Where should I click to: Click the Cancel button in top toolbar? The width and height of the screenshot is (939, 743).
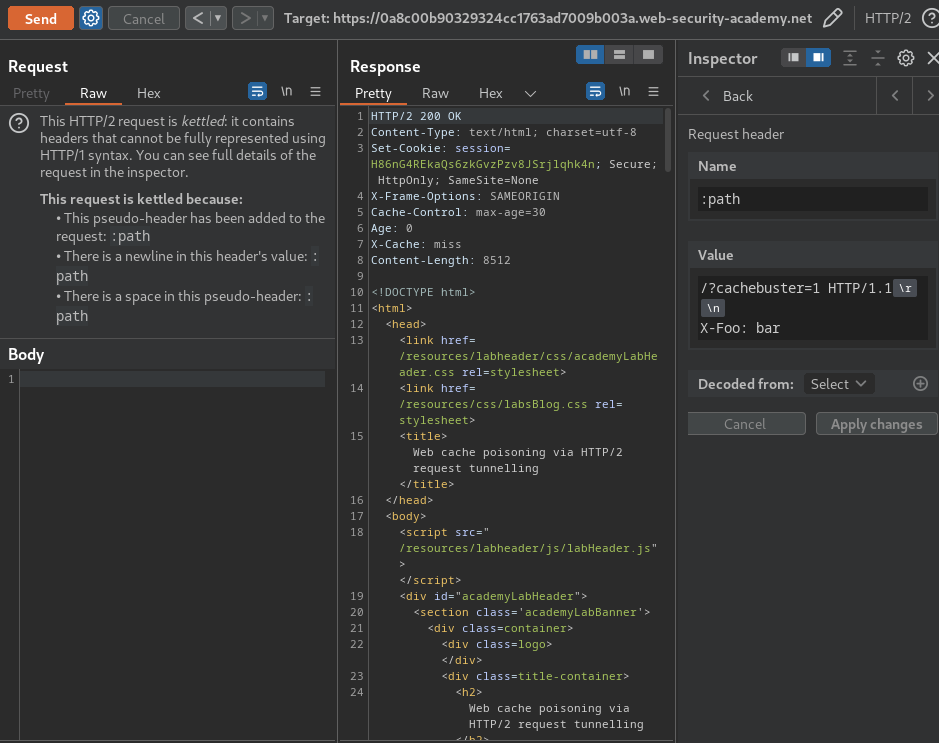pos(144,19)
